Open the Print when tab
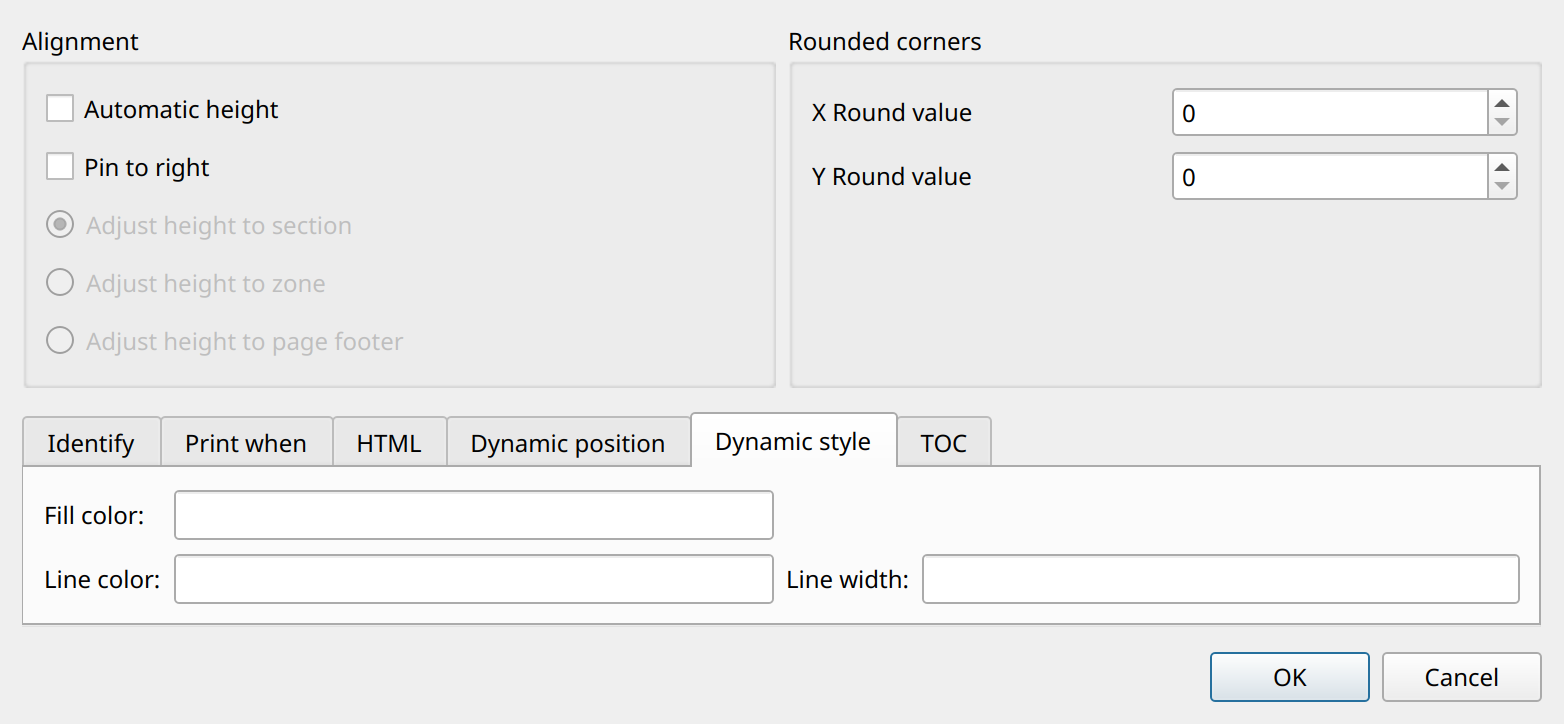The image size is (1564, 724). [246, 442]
